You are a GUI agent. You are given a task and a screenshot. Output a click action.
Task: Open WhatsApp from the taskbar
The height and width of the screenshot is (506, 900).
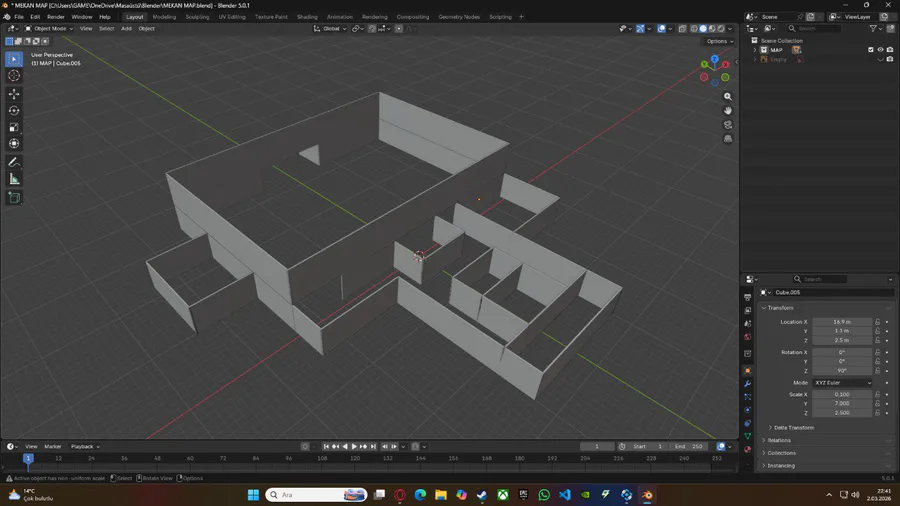[x=544, y=495]
